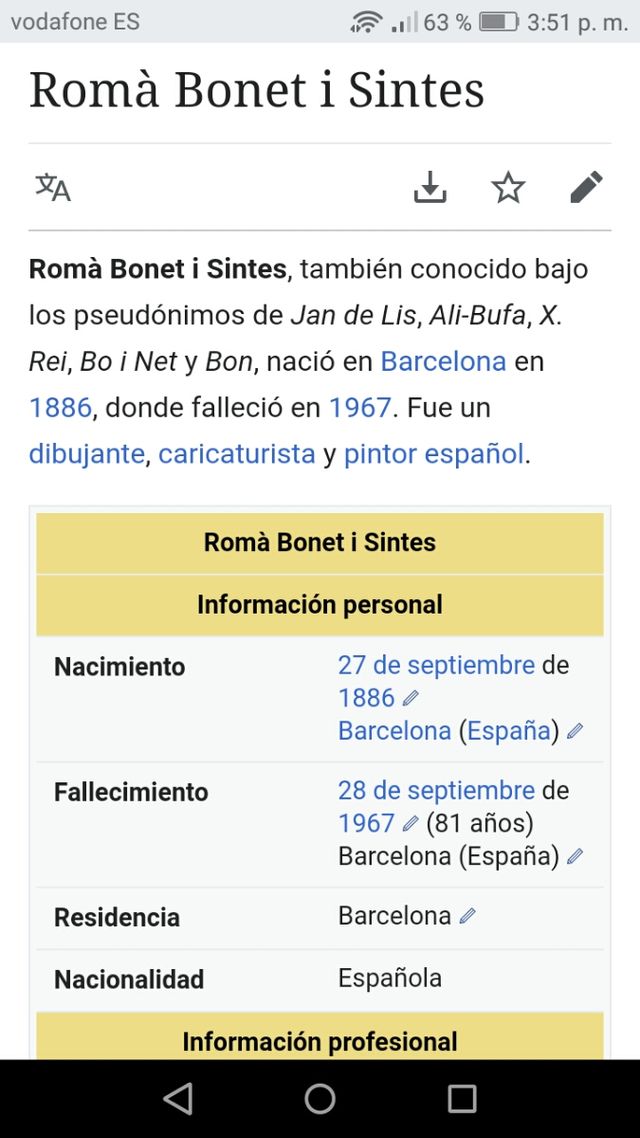Star the article to save it

coord(508,187)
